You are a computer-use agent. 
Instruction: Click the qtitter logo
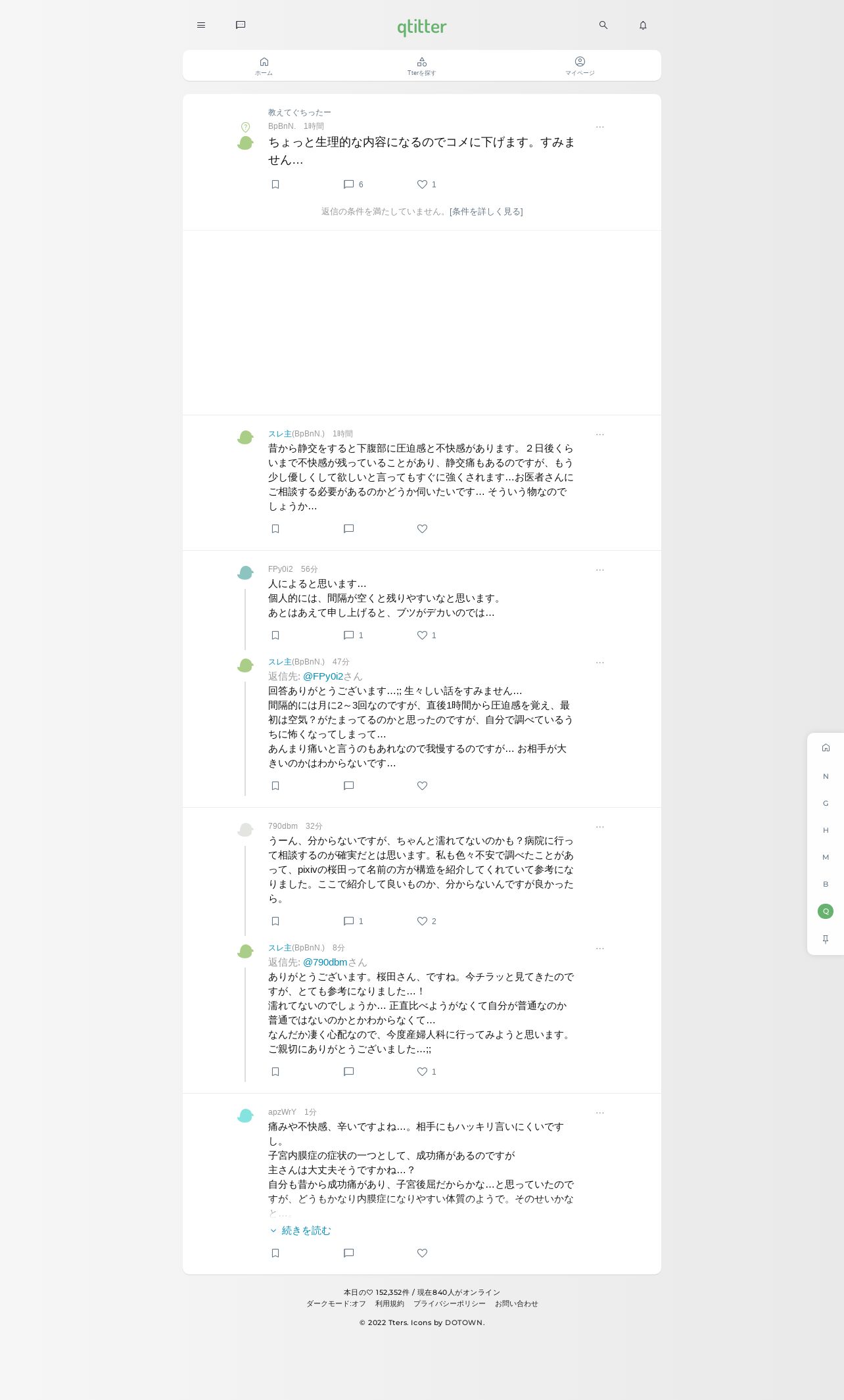point(422,27)
